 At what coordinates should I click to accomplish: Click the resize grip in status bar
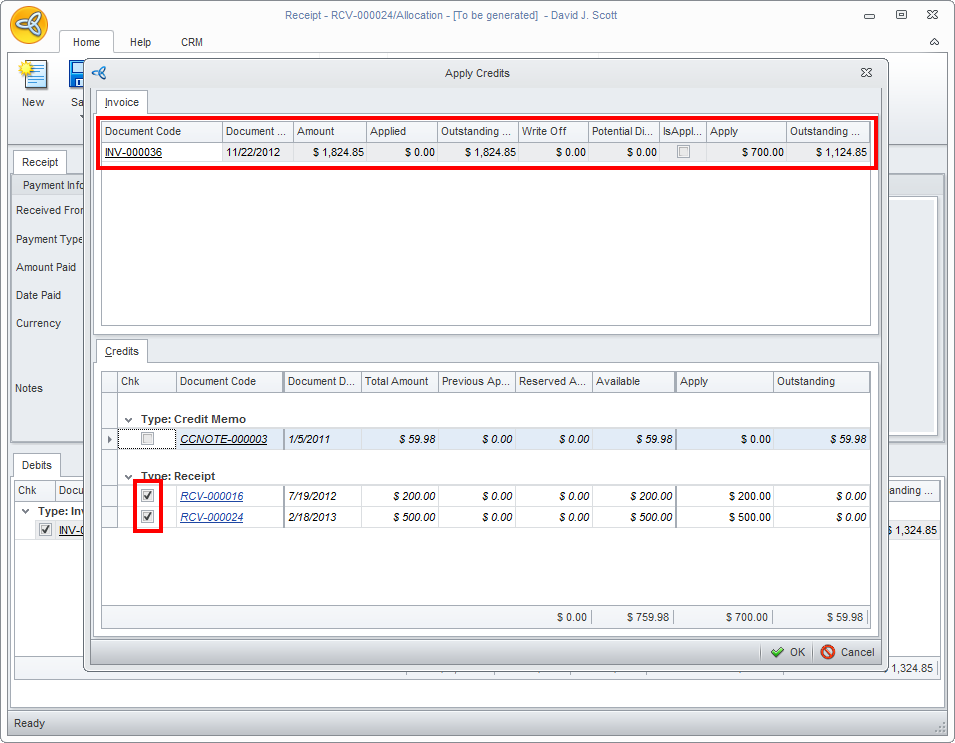pyautogui.click(x=939, y=727)
